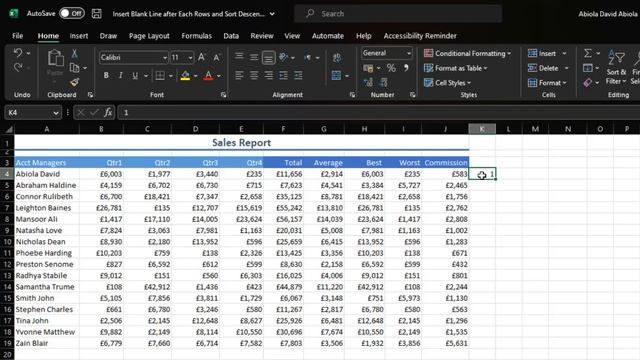This screenshot has width=640, height=360.
Task: Open the Font dialog launcher
Action: click(223, 95)
